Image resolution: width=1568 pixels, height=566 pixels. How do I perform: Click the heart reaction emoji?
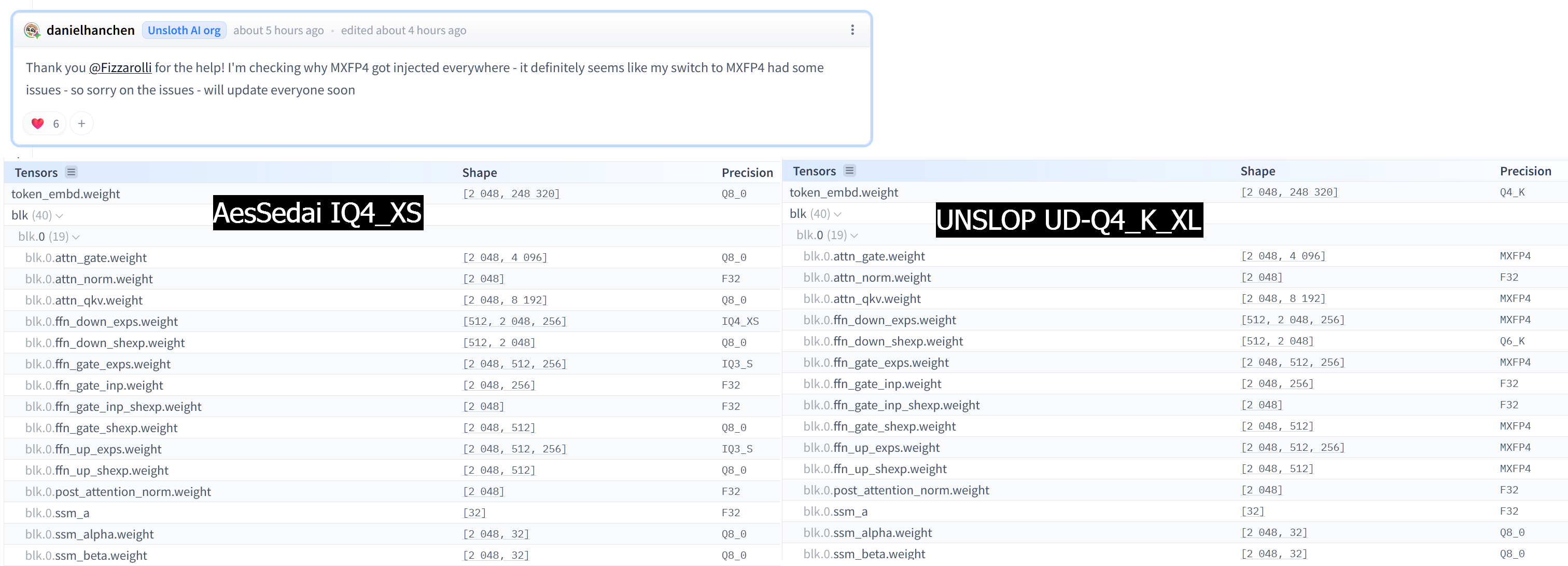tap(38, 123)
